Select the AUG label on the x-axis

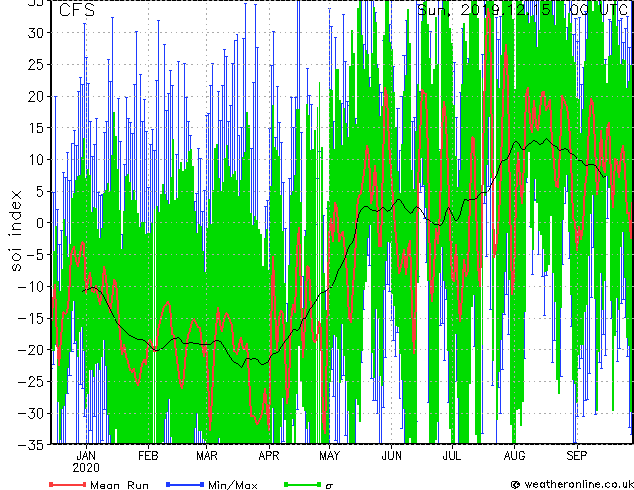(x=515, y=455)
